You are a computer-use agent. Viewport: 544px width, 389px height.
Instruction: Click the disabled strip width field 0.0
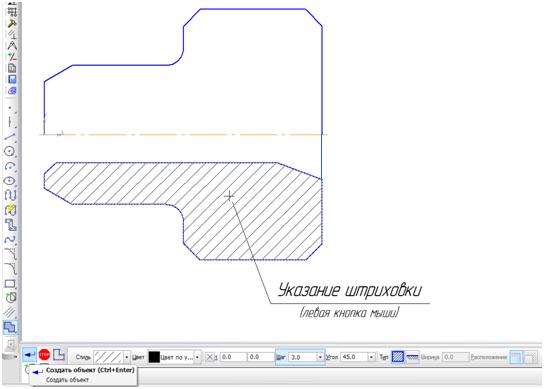[456, 357]
